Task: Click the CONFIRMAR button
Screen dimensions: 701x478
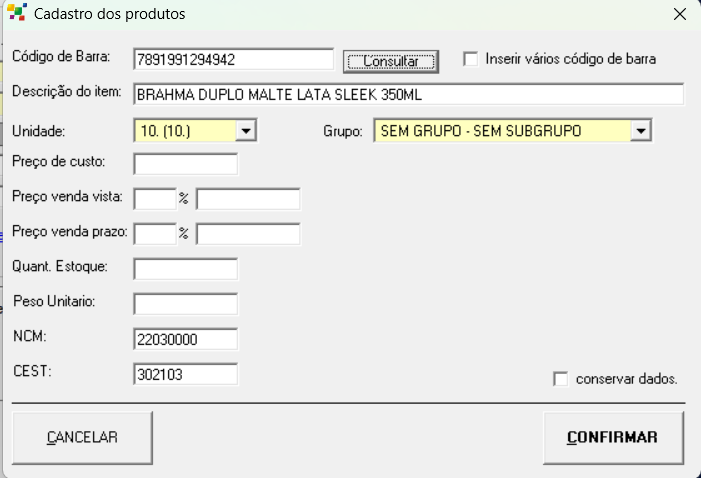Action: (x=612, y=438)
